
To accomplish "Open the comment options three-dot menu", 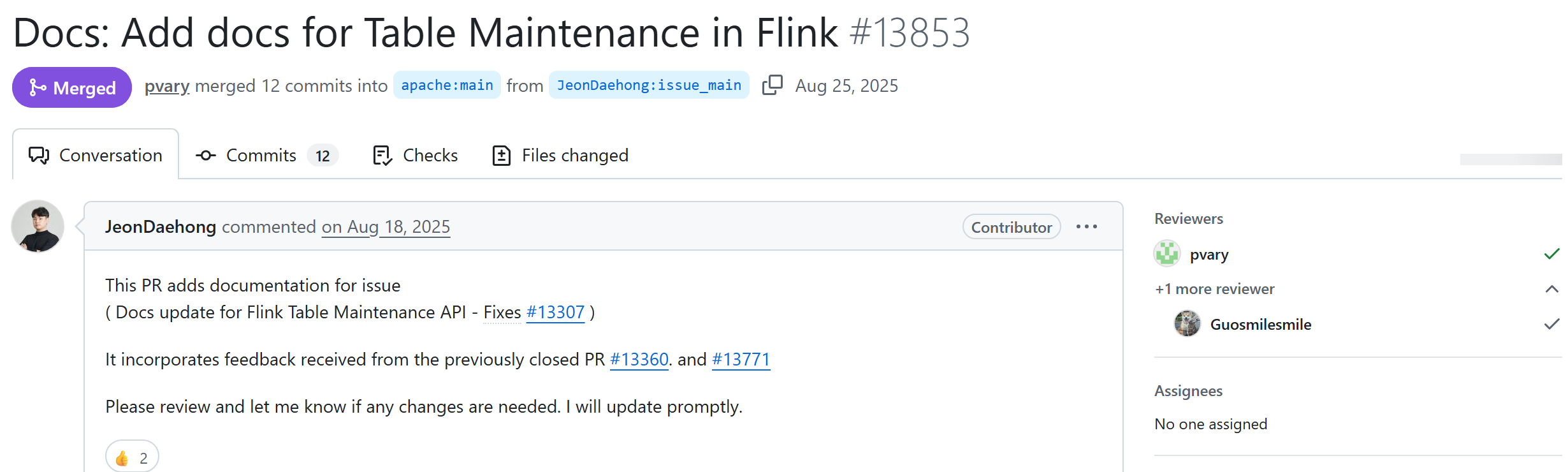I will point(1087,226).
